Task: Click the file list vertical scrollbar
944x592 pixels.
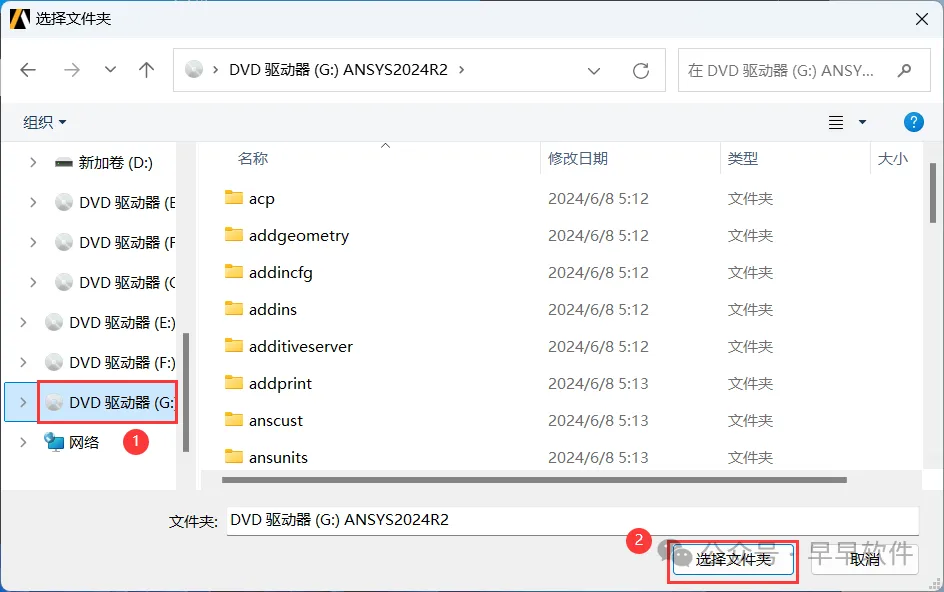Action: pos(933,193)
